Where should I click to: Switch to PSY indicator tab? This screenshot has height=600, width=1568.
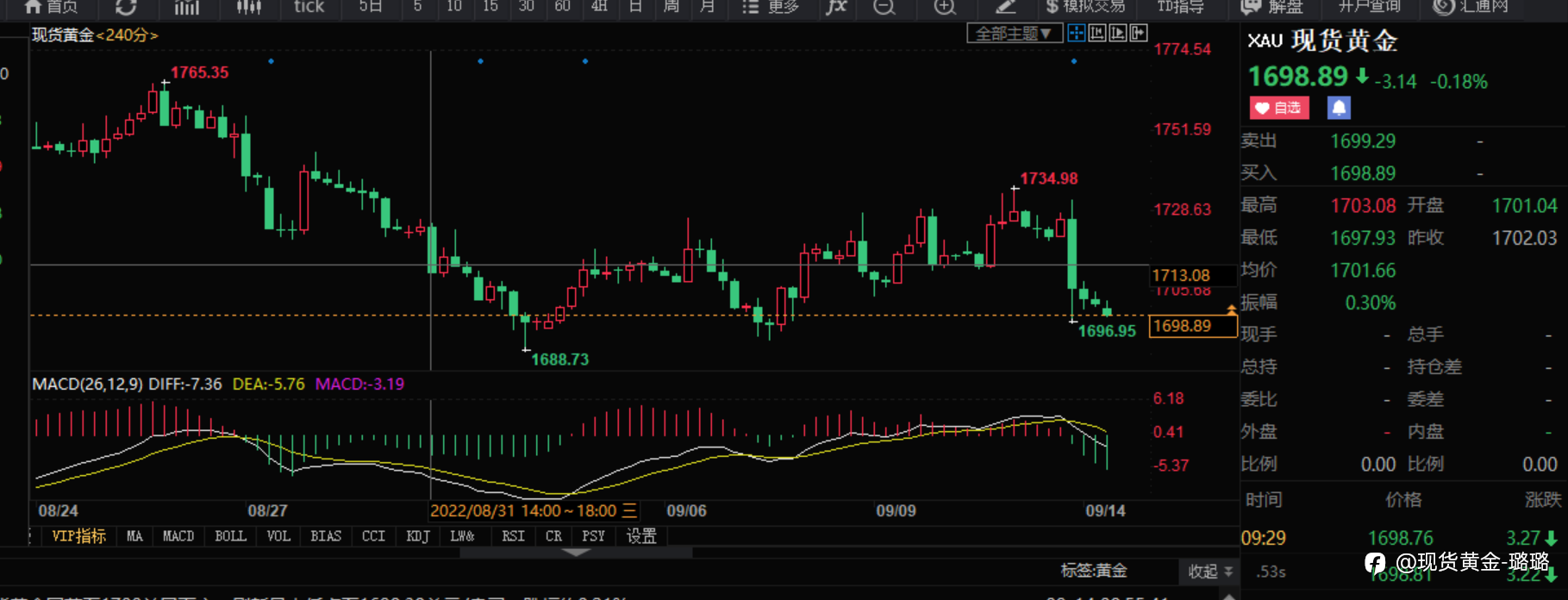coord(593,536)
